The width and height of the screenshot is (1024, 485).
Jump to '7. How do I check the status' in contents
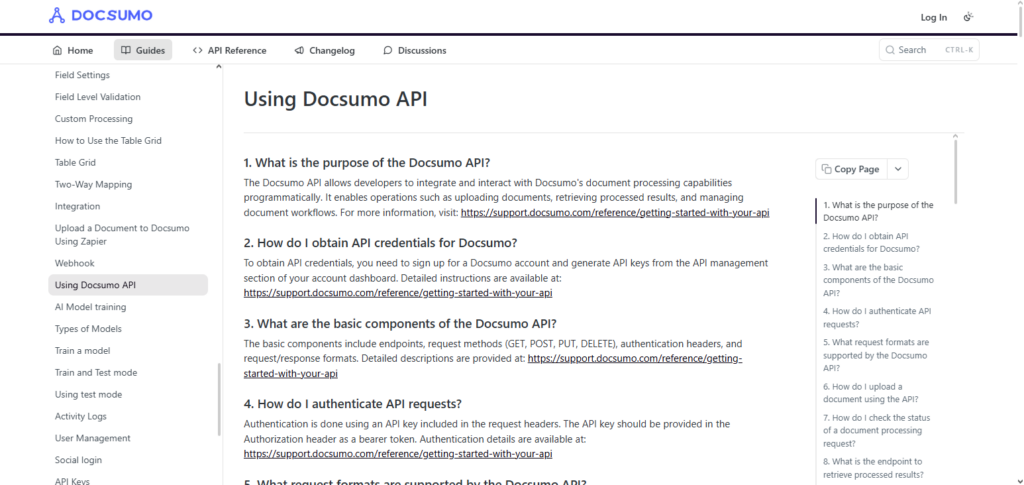pyautogui.click(x=876, y=430)
